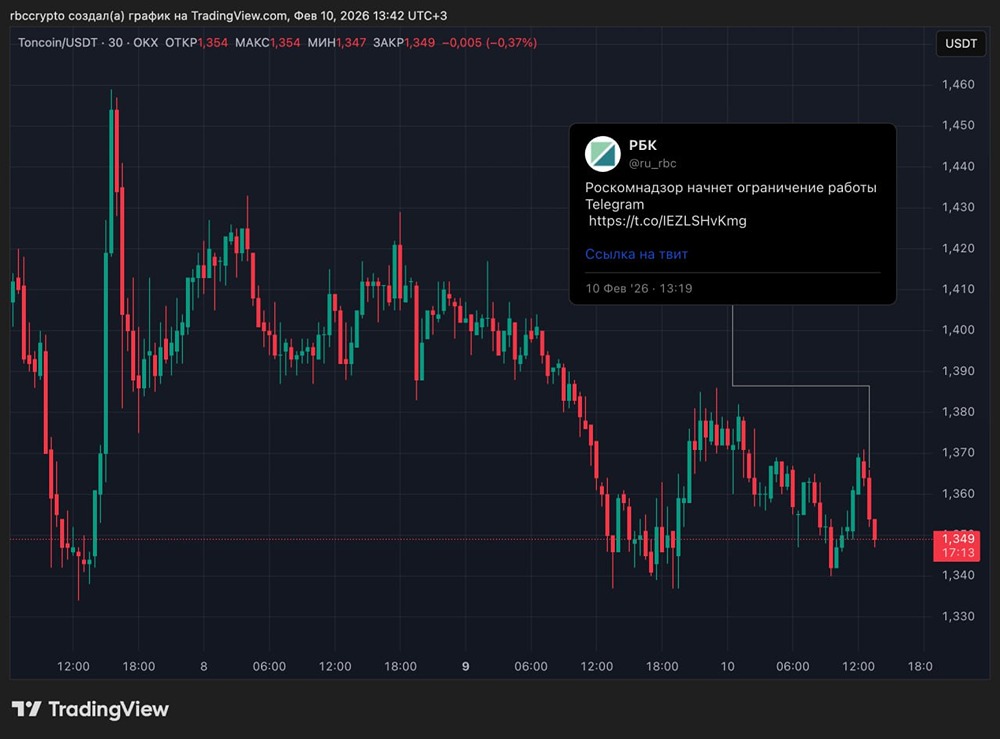The width and height of the screenshot is (1000, 739).
Task: Click the 1,410 price axis label
Action: pyautogui.click(x=958, y=289)
